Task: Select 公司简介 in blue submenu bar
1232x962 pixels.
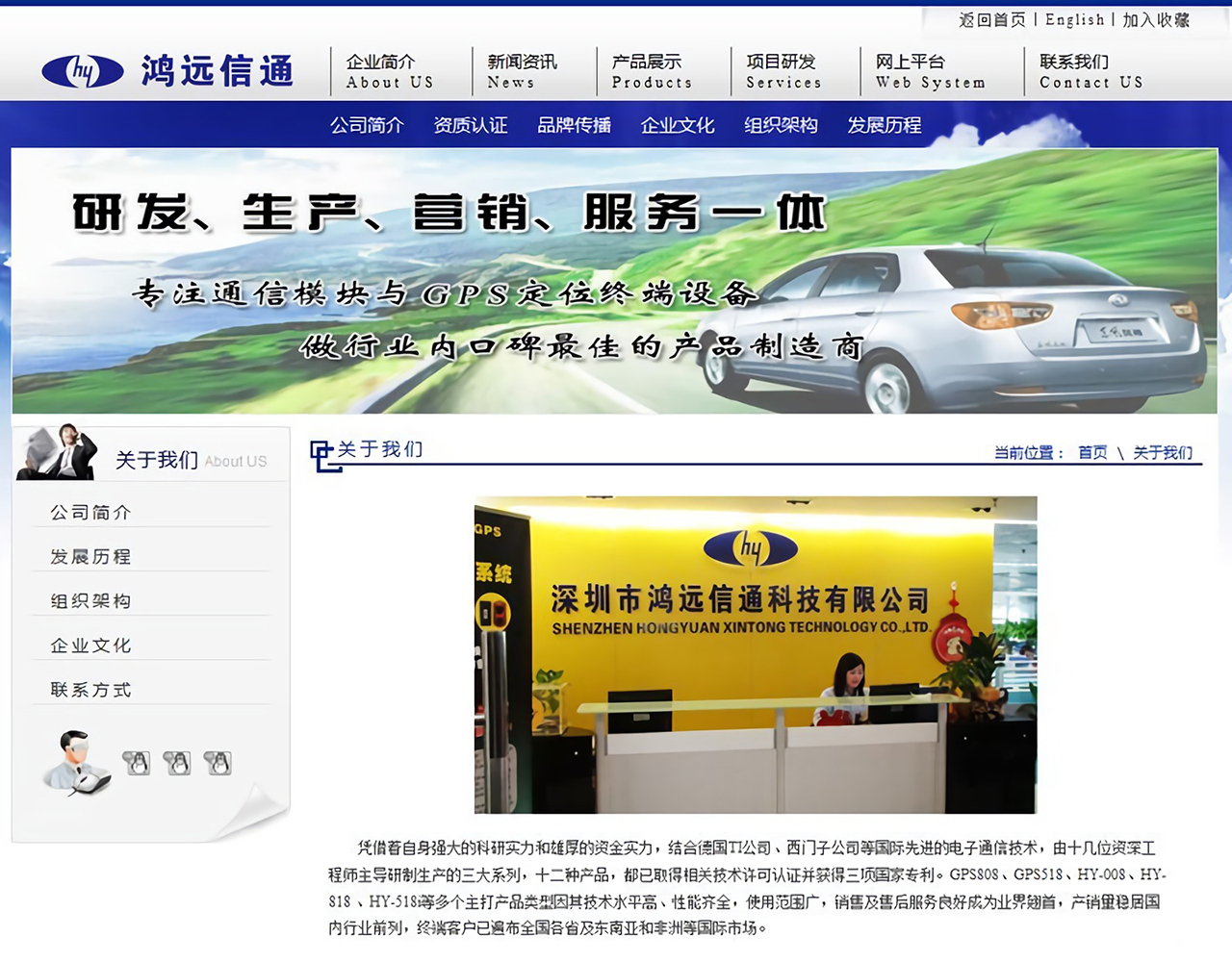Action: click(367, 125)
